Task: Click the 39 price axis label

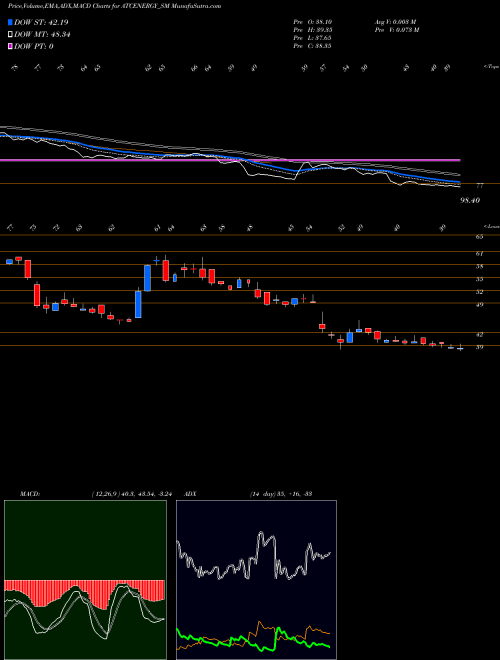Action: (479, 347)
